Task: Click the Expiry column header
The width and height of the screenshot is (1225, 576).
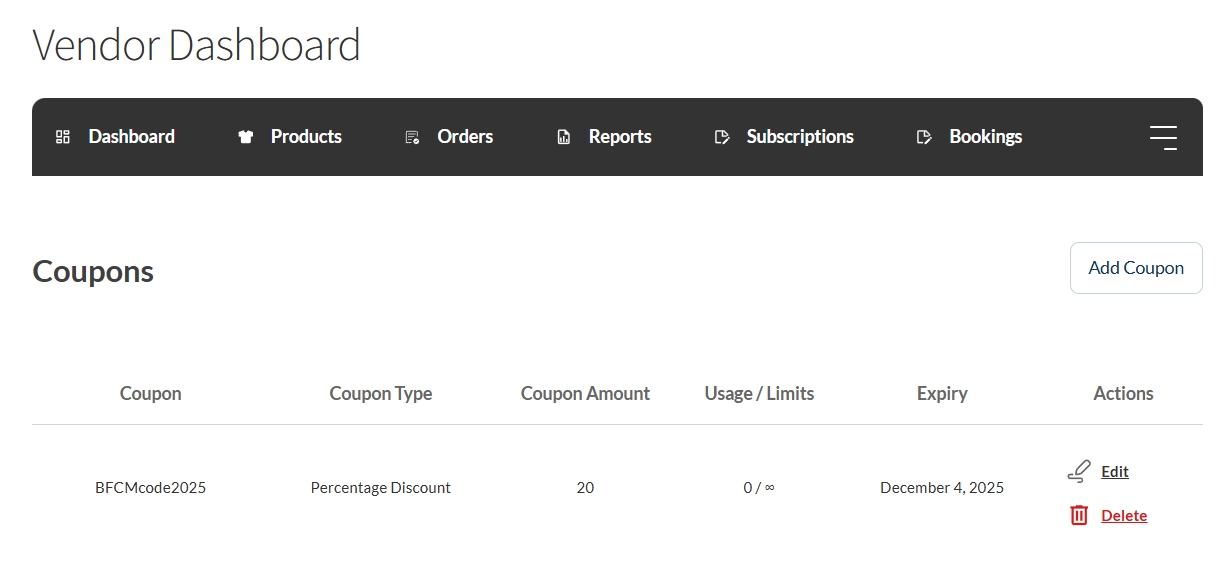Action: 942,394
